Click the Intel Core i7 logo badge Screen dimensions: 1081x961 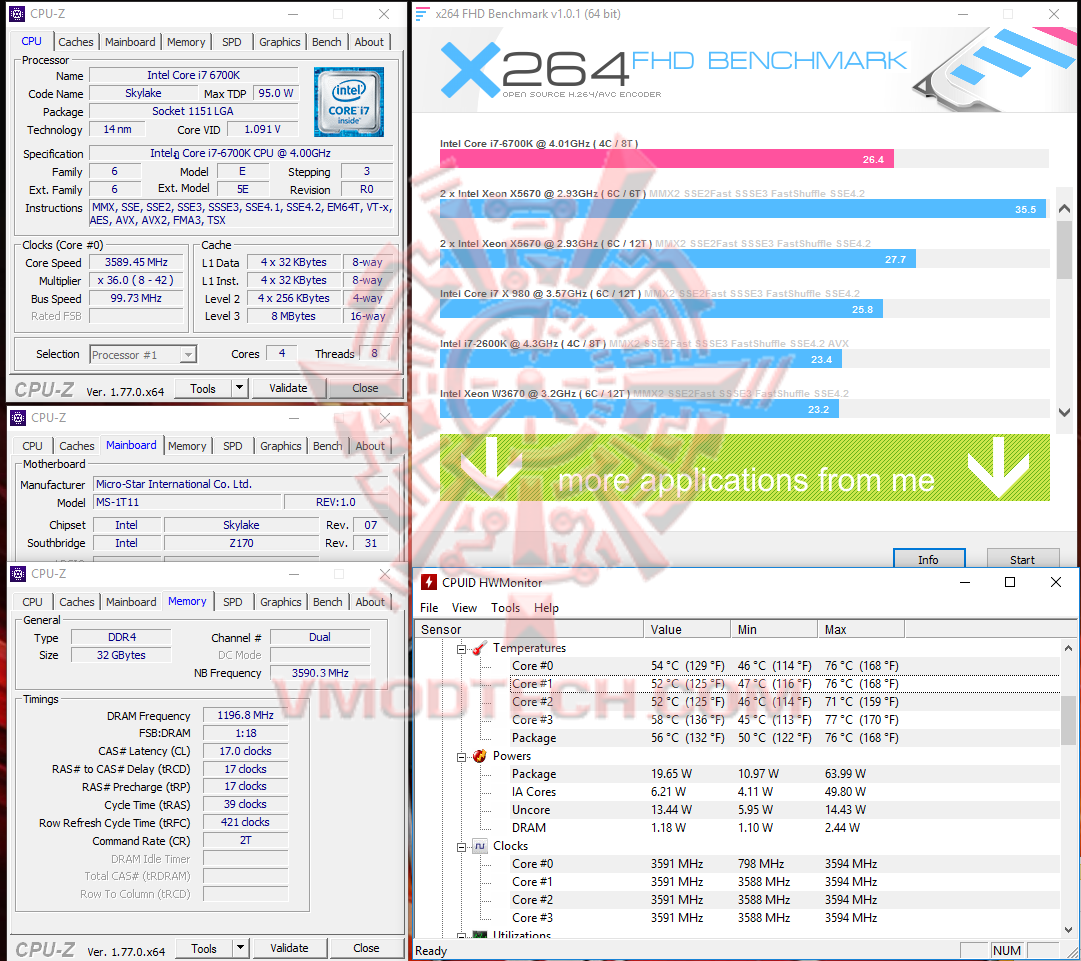(349, 102)
